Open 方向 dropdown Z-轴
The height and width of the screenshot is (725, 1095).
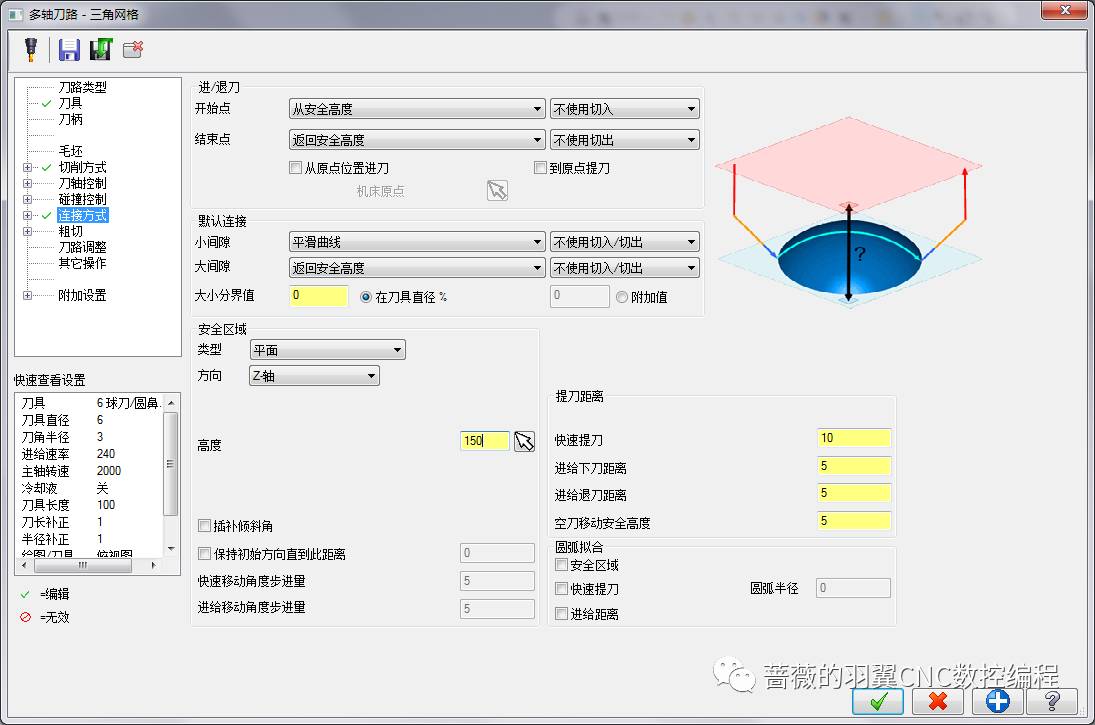pos(314,376)
